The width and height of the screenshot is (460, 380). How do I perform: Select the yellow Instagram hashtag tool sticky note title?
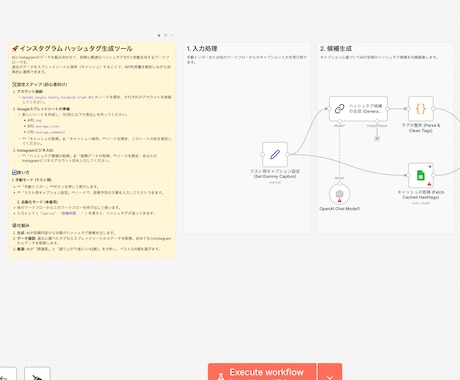click(x=72, y=49)
